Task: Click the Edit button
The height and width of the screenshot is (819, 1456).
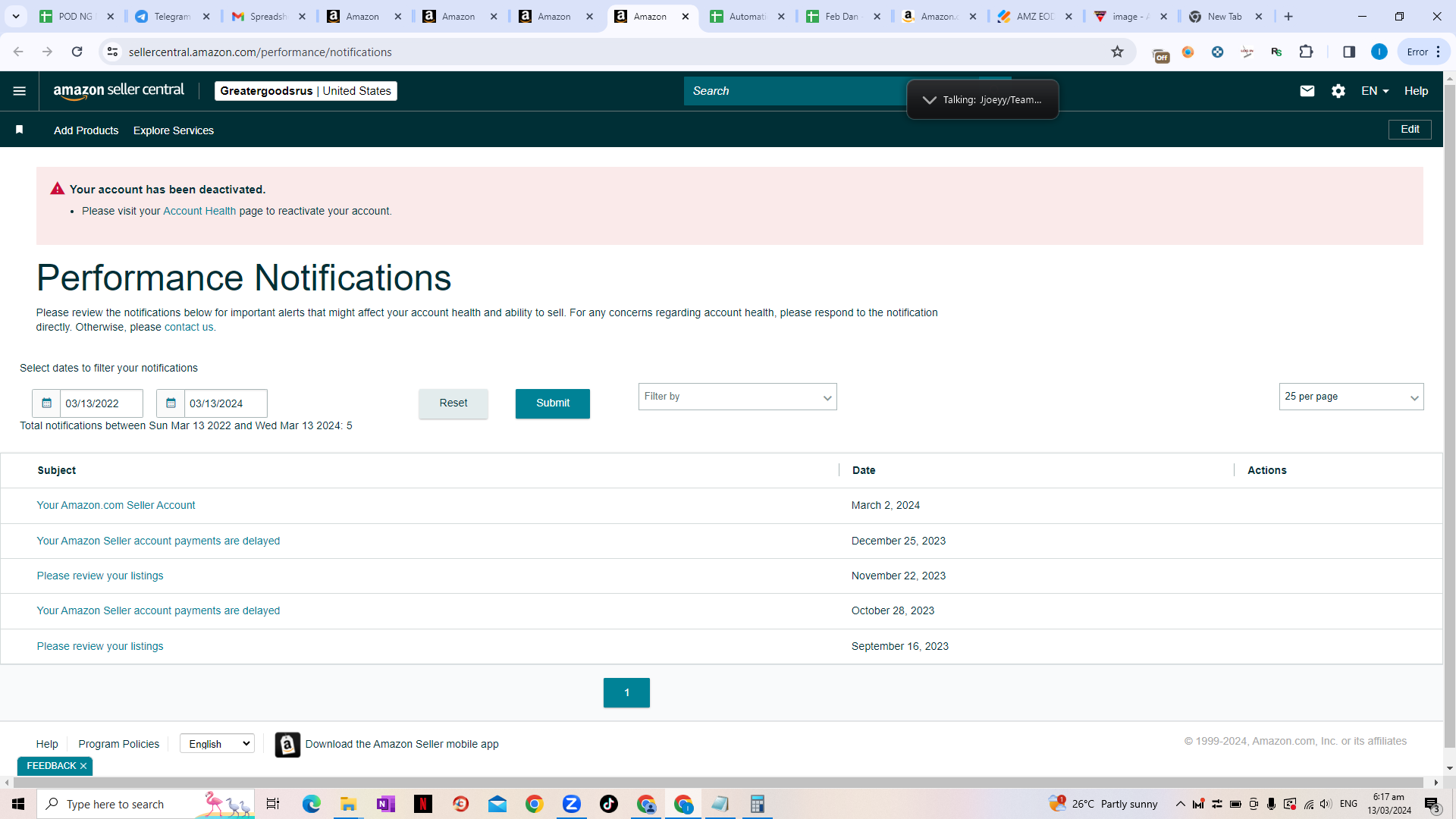Action: click(1410, 130)
